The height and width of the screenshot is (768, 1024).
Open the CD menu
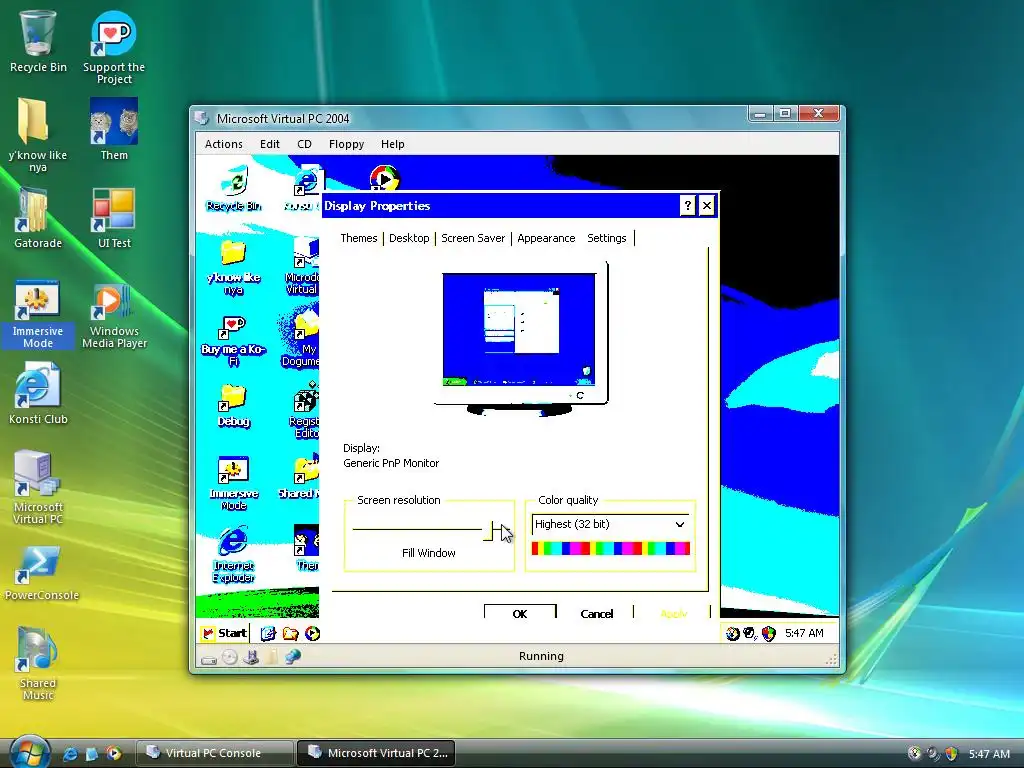pyautogui.click(x=304, y=144)
